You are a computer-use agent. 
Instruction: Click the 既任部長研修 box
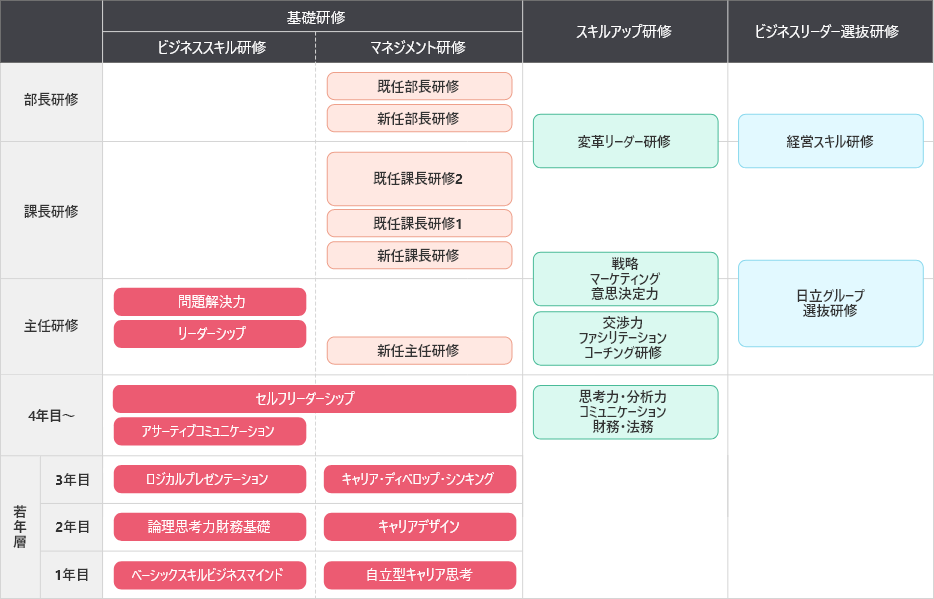(x=419, y=86)
